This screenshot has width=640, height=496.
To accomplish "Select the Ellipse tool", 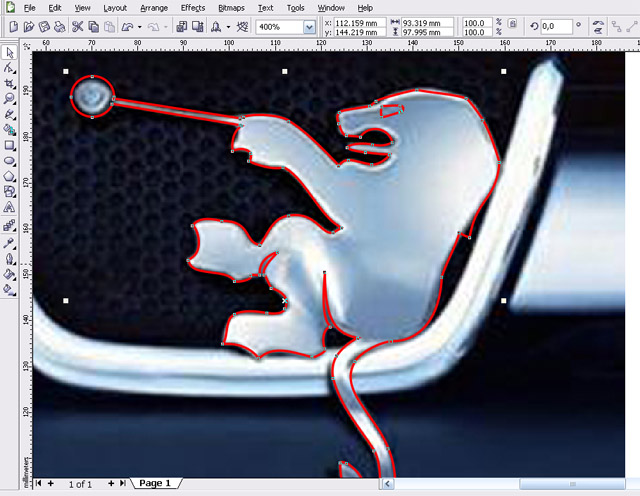I will 9,161.
